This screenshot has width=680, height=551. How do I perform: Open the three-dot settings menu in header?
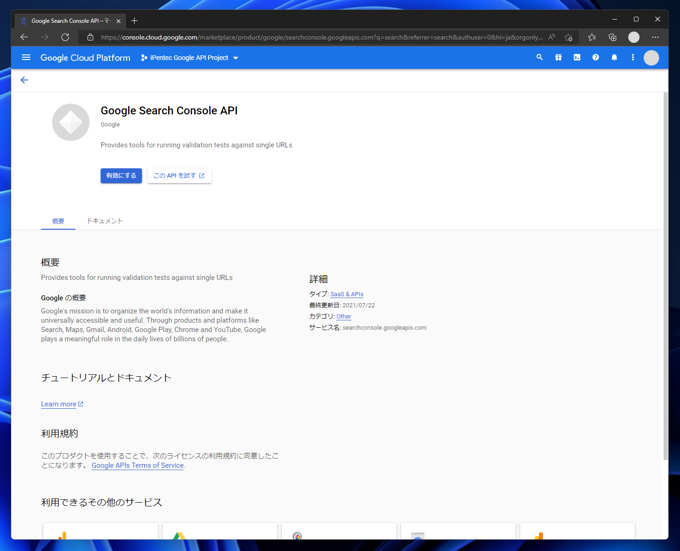[x=633, y=57]
